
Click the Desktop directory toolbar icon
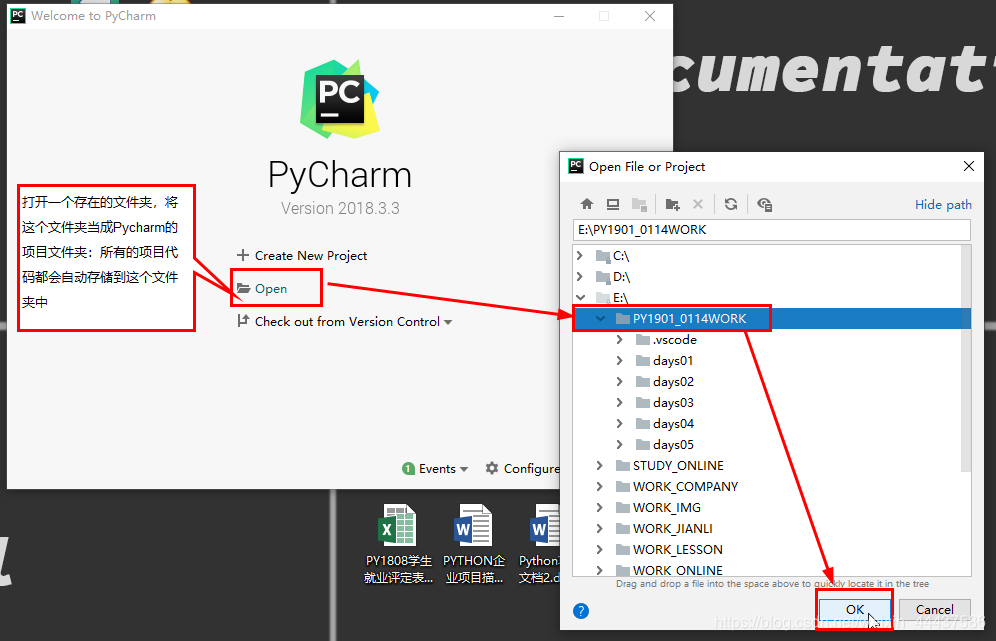click(x=613, y=204)
